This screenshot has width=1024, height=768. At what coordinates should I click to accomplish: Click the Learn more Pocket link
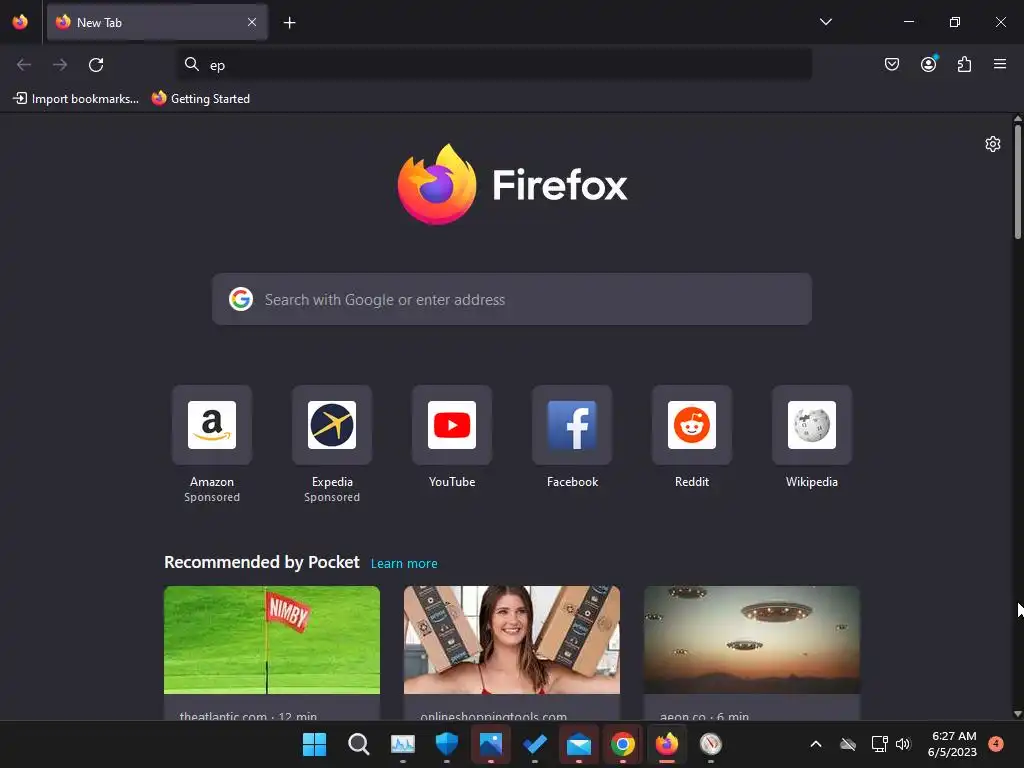pyautogui.click(x=404, y=564)
